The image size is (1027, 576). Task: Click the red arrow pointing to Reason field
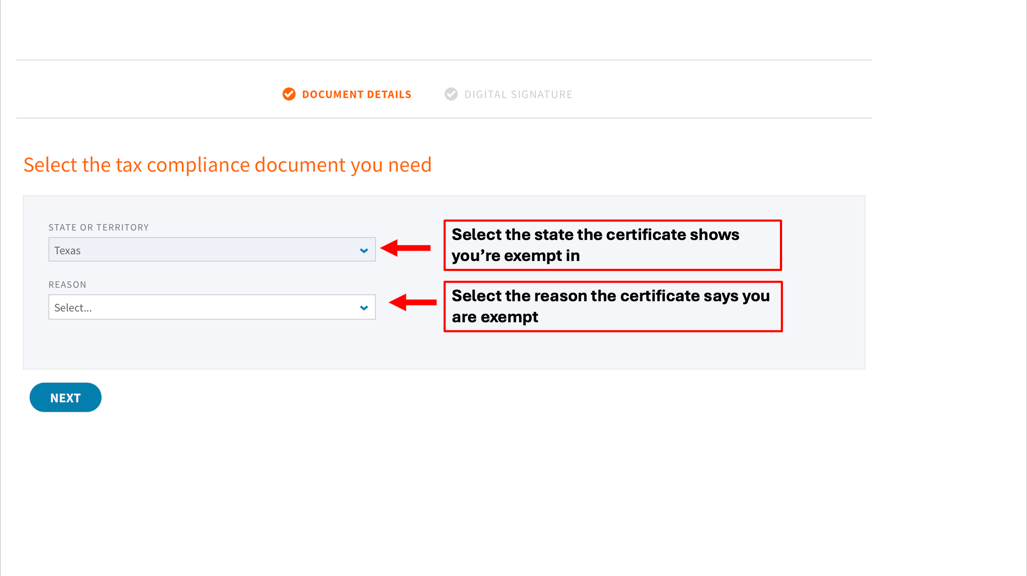tap(413, 302)
